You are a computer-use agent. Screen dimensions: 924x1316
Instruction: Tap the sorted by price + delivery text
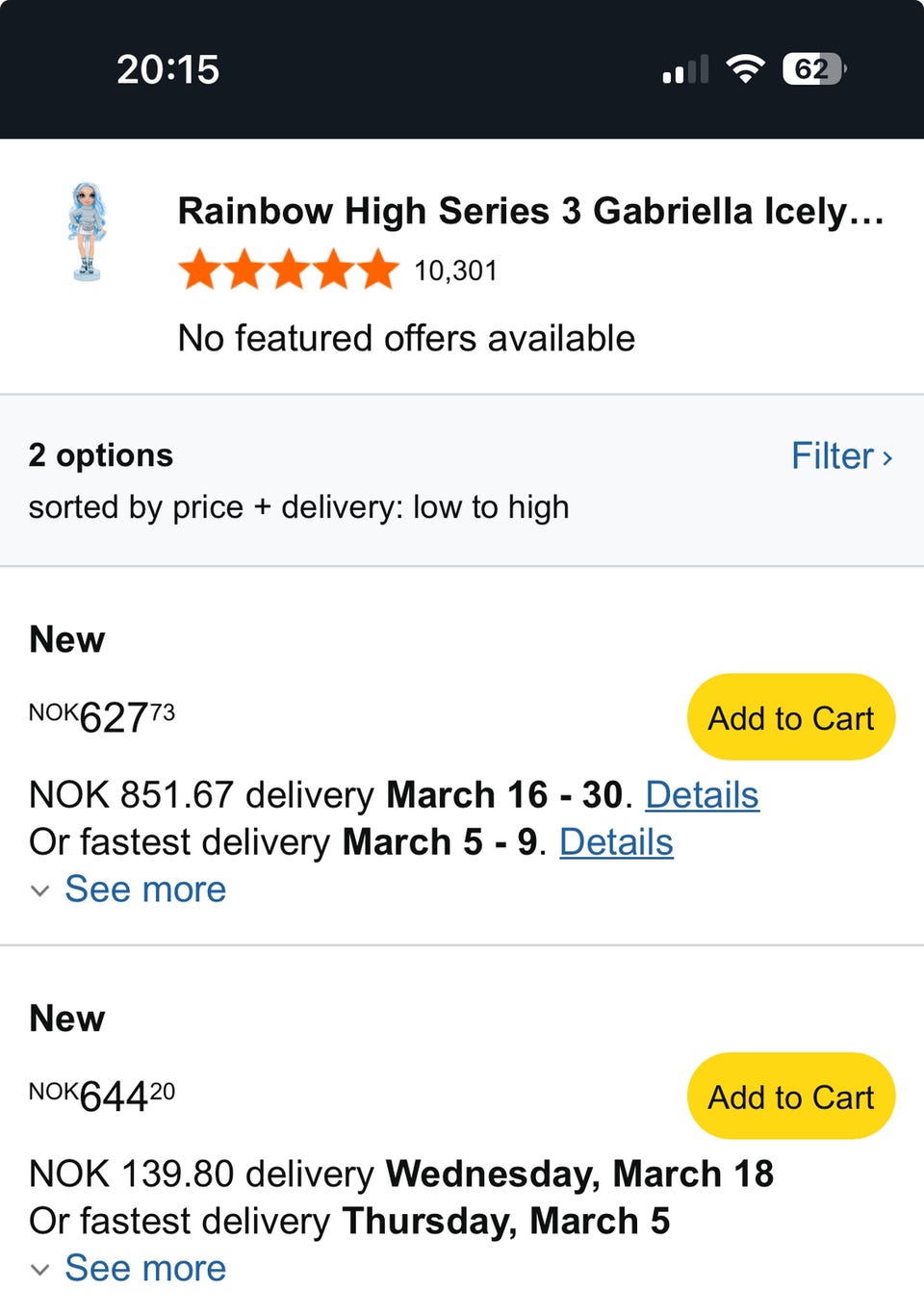tap(298, 507)
